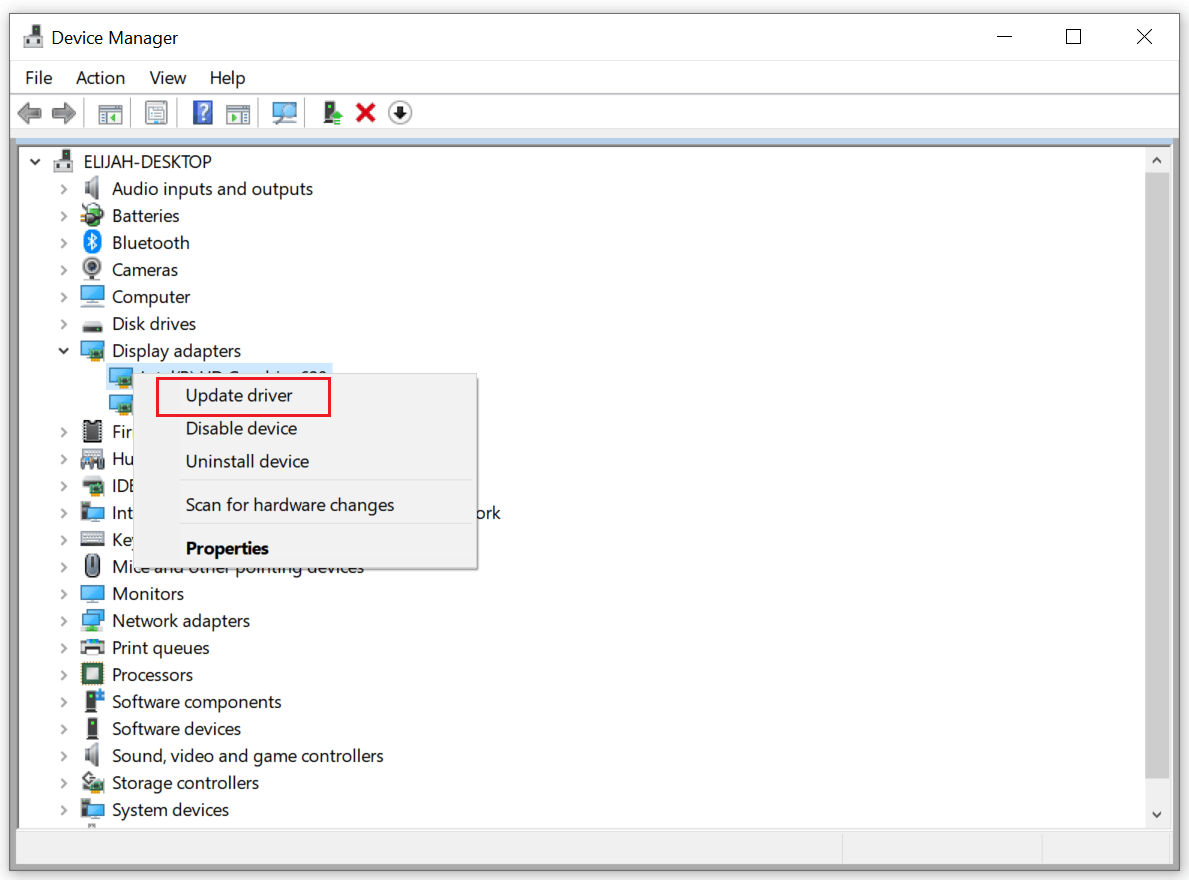Click the Show/Hide Console Tree icon
This screenshot has width=1189, height=880.
pyautogui.click(x=110, y=113)
